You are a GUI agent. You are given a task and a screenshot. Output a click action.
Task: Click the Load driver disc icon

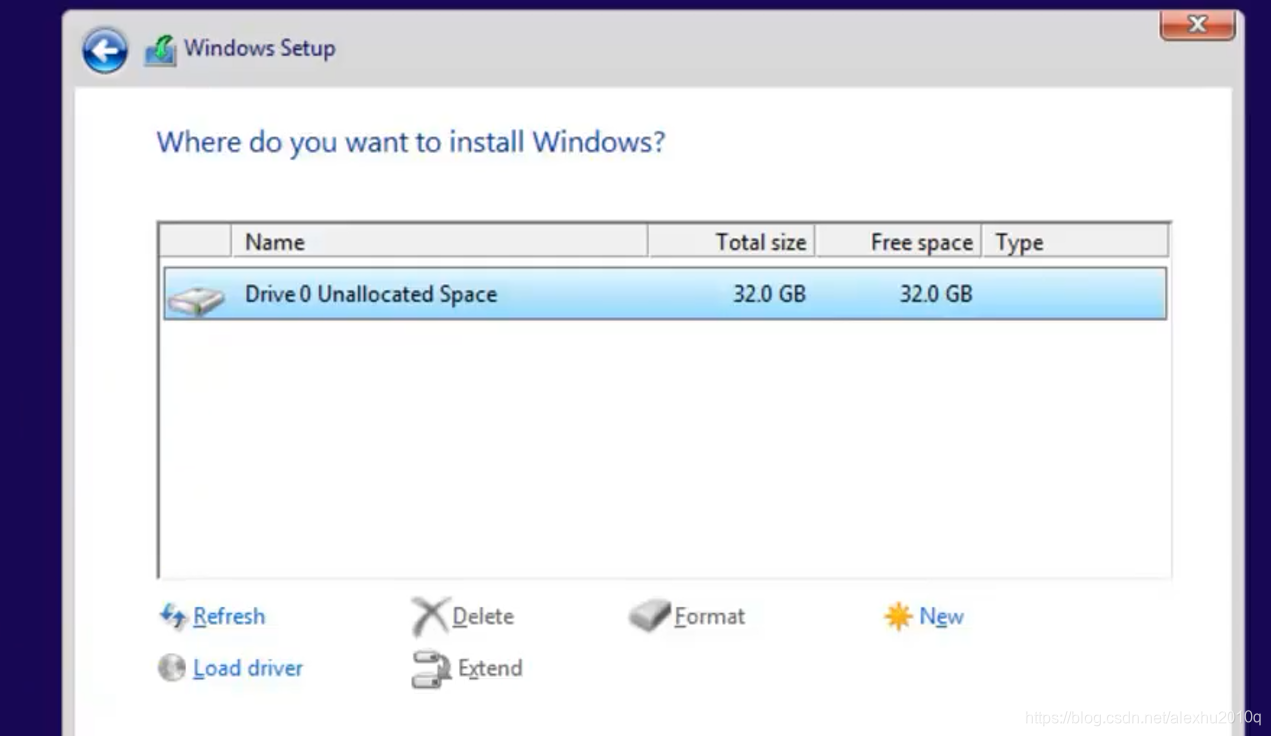click(172, 668)
